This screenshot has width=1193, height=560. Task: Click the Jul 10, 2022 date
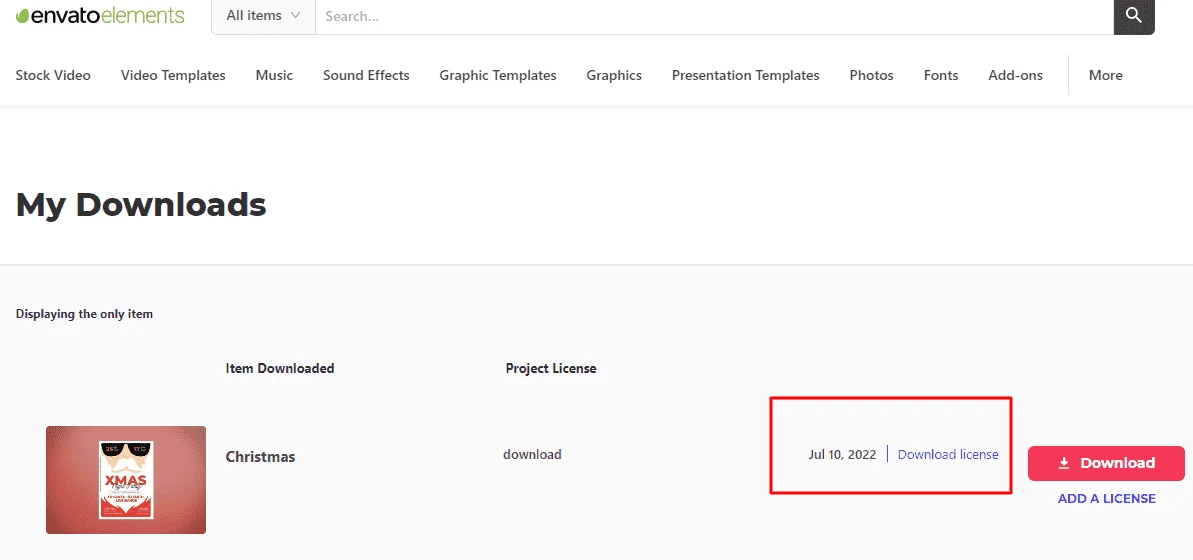(842, 454)
